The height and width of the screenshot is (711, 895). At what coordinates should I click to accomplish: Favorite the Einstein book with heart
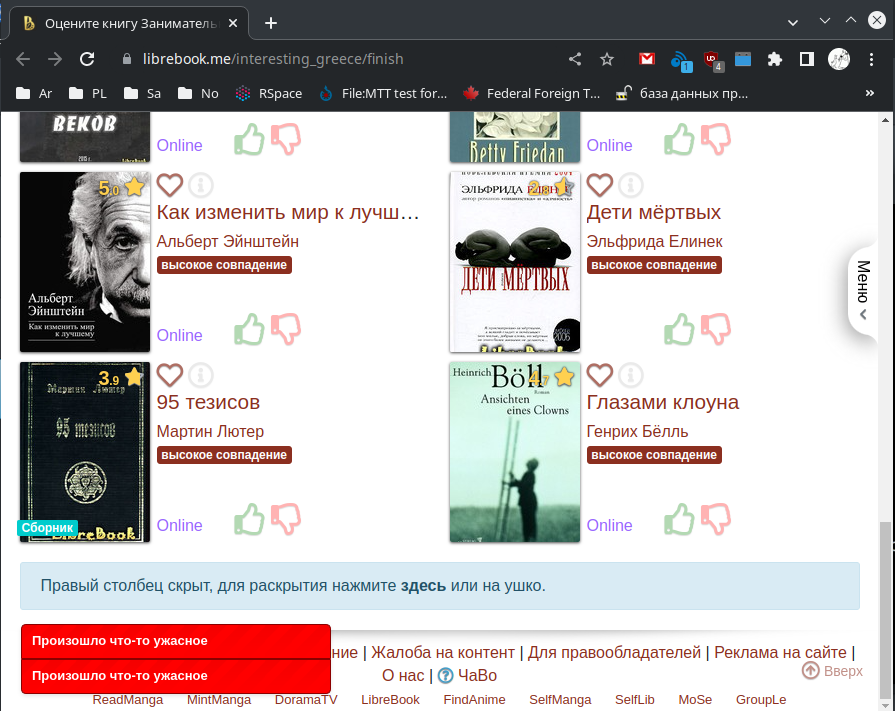(x=170, y=185)
